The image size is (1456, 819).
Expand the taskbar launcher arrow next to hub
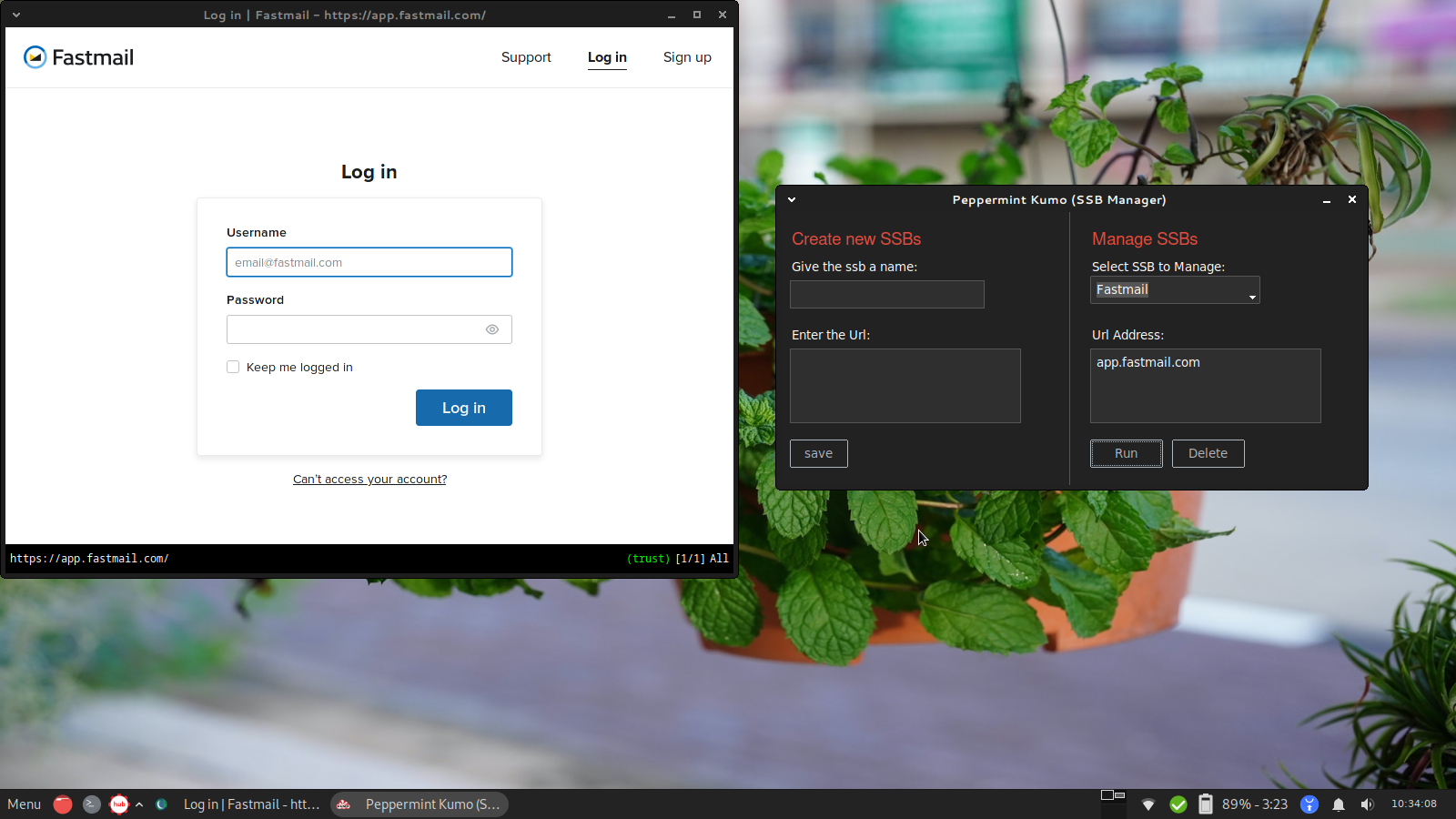(x=139, y=804)
